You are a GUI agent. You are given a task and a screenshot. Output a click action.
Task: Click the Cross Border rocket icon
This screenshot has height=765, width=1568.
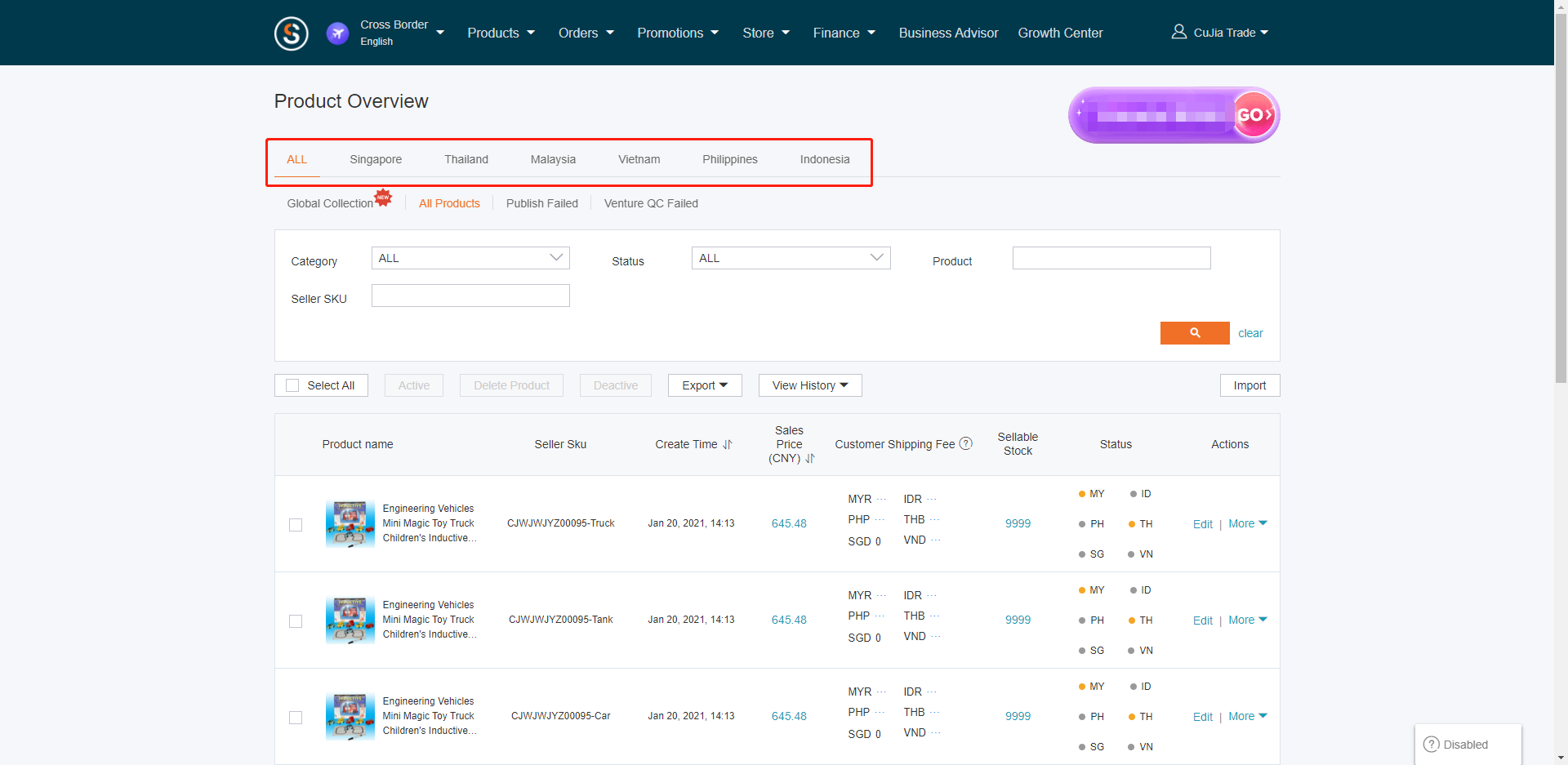pos(337,33)
